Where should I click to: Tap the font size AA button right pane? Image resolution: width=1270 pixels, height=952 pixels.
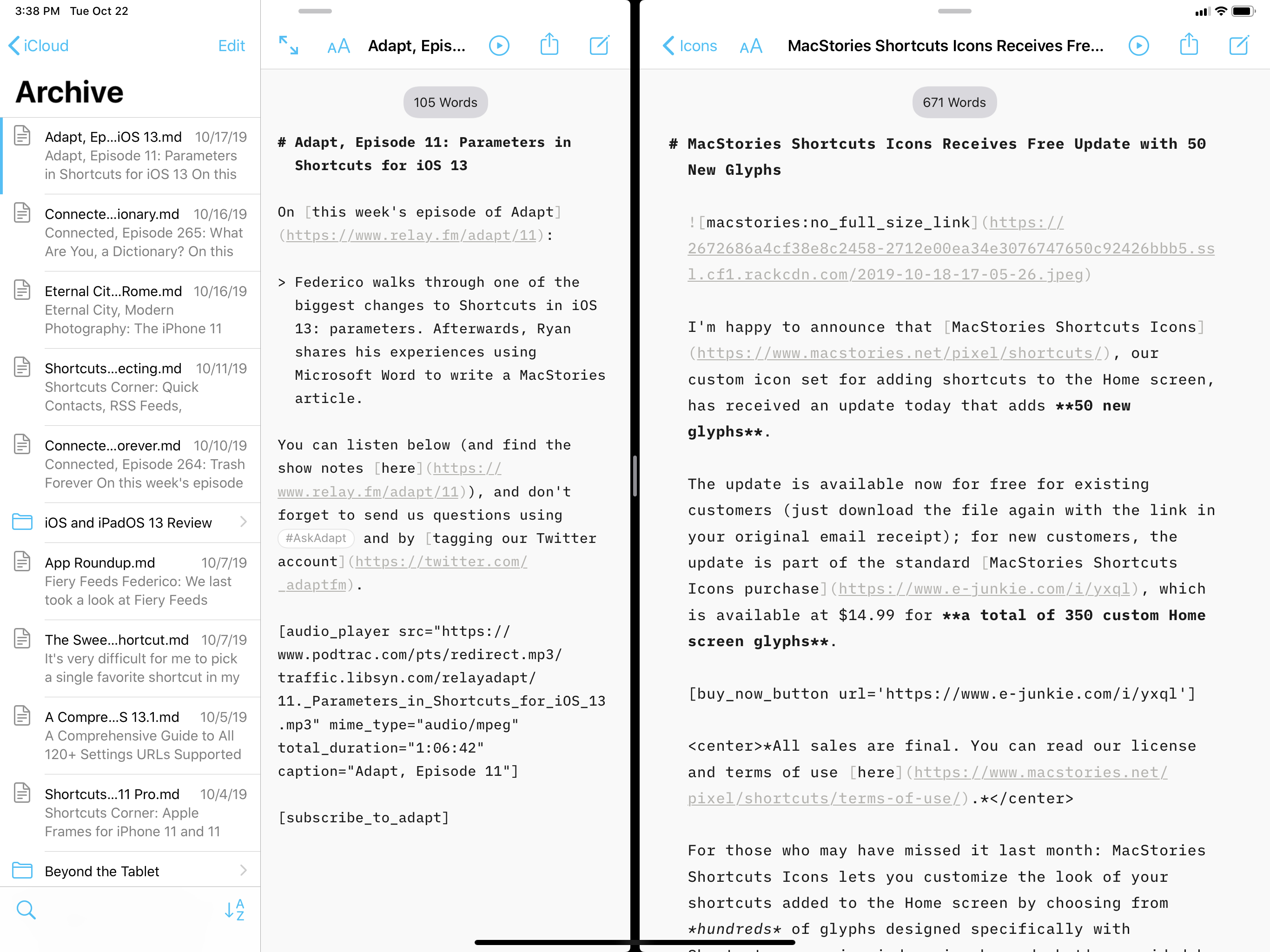click(x=751, y=45)
